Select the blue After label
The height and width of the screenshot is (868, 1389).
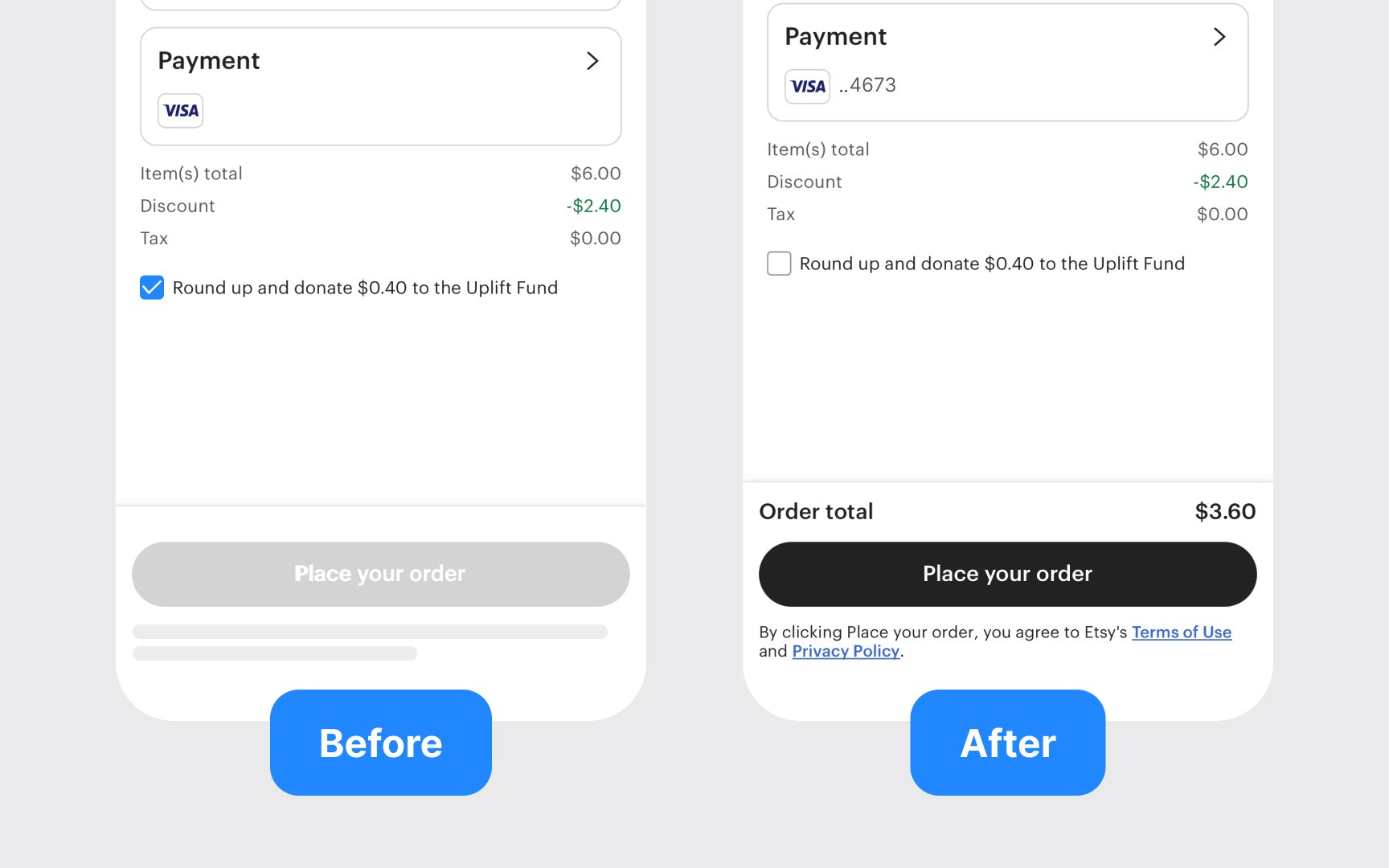coord(1008,743)
